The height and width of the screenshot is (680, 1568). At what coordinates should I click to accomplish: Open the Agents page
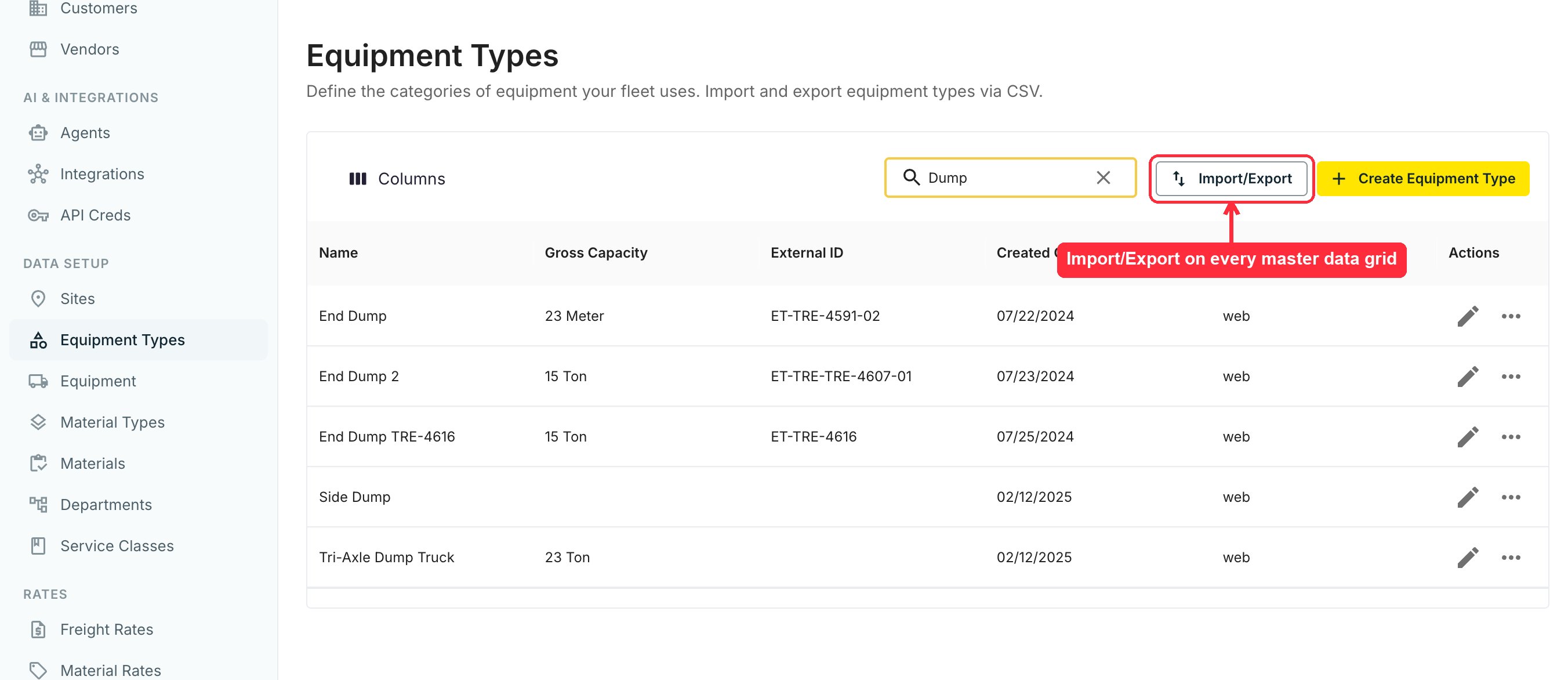(137, 133)
